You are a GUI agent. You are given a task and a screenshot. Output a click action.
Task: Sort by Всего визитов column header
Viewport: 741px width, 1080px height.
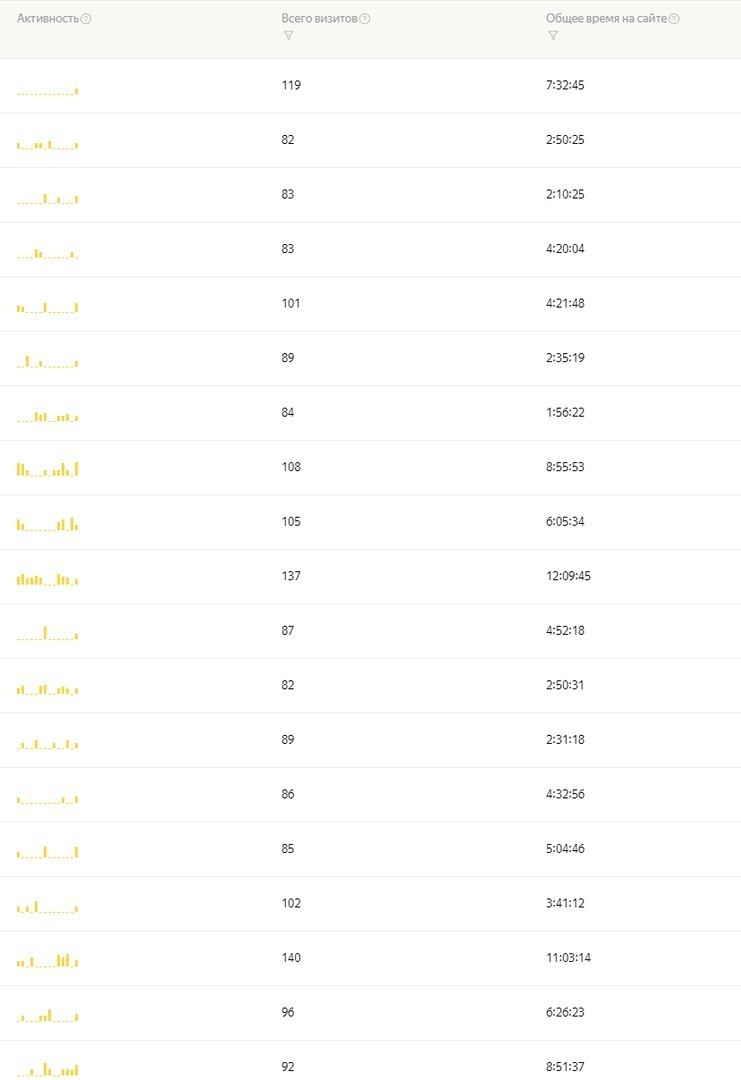pyautogui.click(x=320, y=19)
